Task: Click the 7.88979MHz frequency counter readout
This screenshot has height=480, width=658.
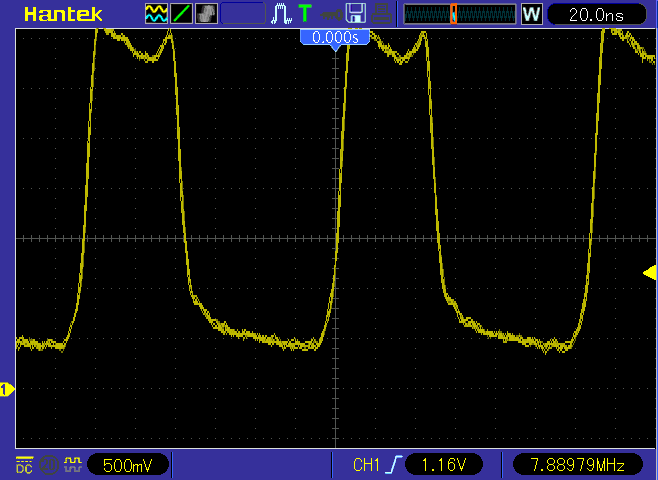Action: (x=578, y=465)
